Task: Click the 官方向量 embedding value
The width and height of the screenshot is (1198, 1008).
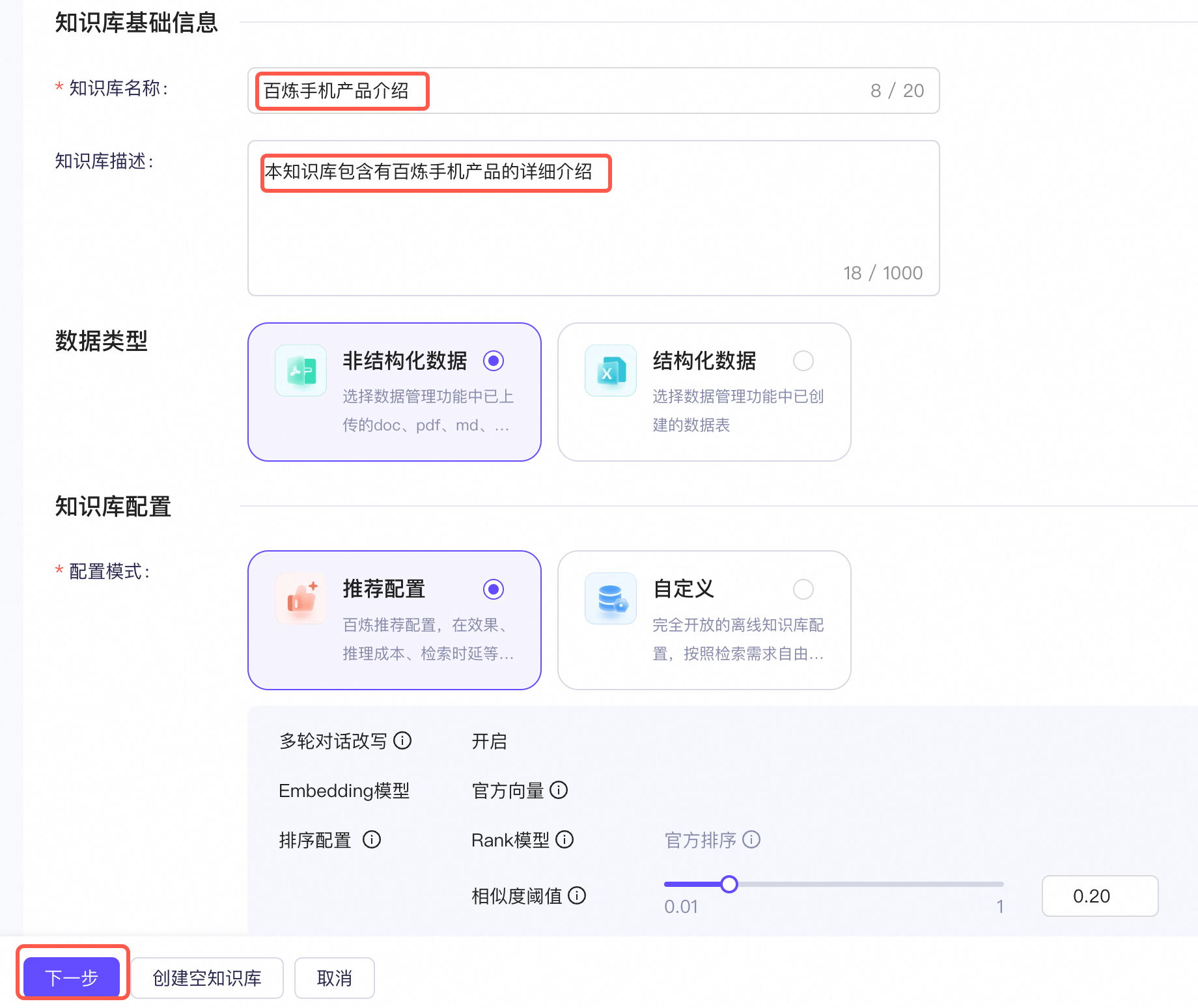Action: pos(508,791)
